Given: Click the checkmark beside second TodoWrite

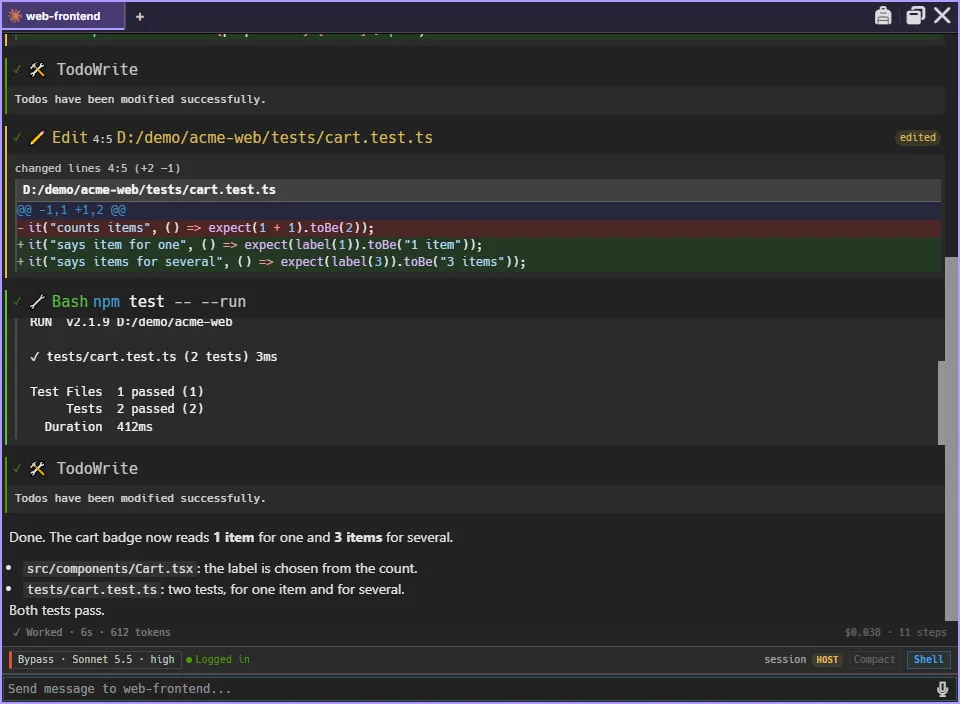Looking at the screenshot, I should tap(17, 469).
